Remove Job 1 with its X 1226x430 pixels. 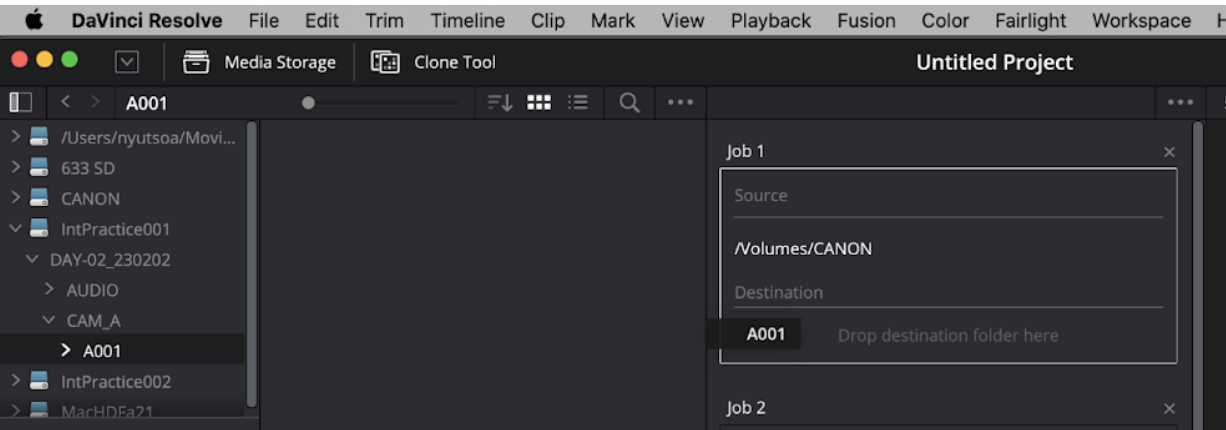[1169, 152]
